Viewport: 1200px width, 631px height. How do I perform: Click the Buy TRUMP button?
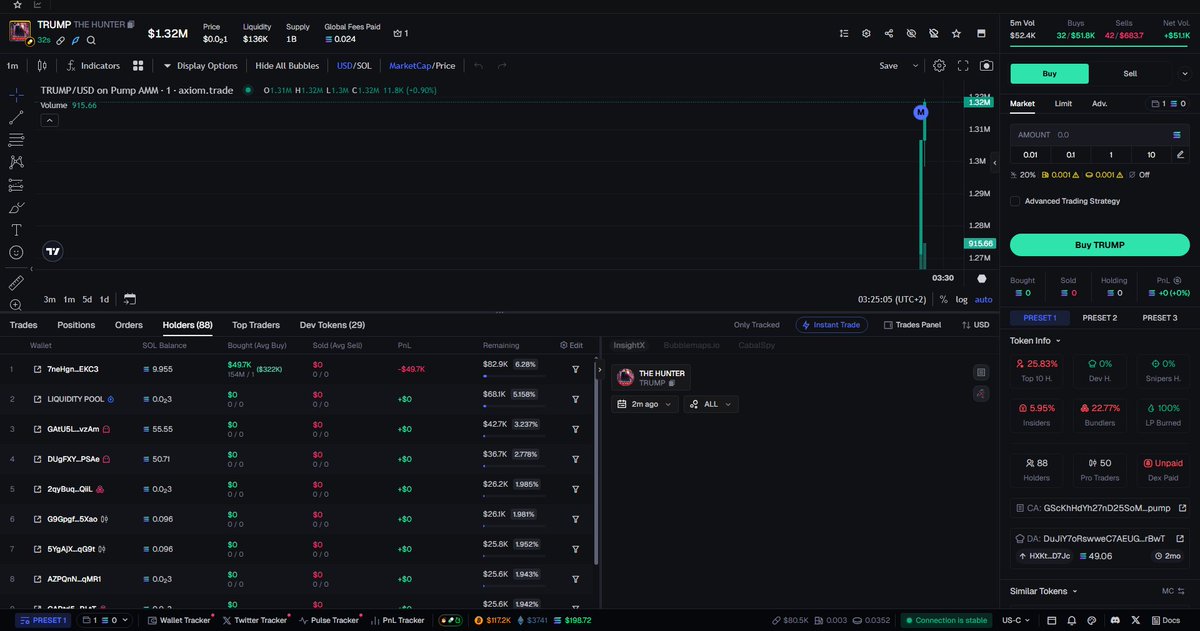pos(1100,245)
